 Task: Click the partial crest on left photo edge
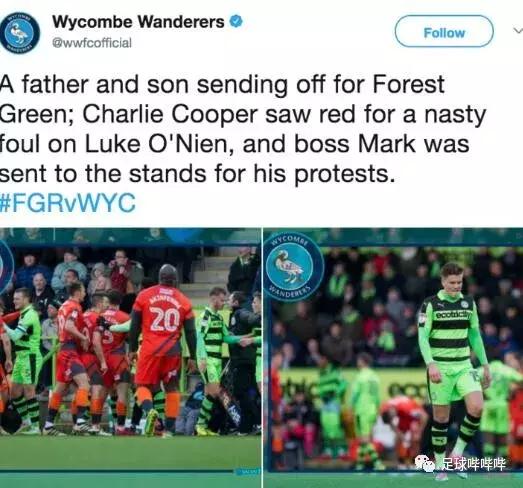(x=6, y=267)
